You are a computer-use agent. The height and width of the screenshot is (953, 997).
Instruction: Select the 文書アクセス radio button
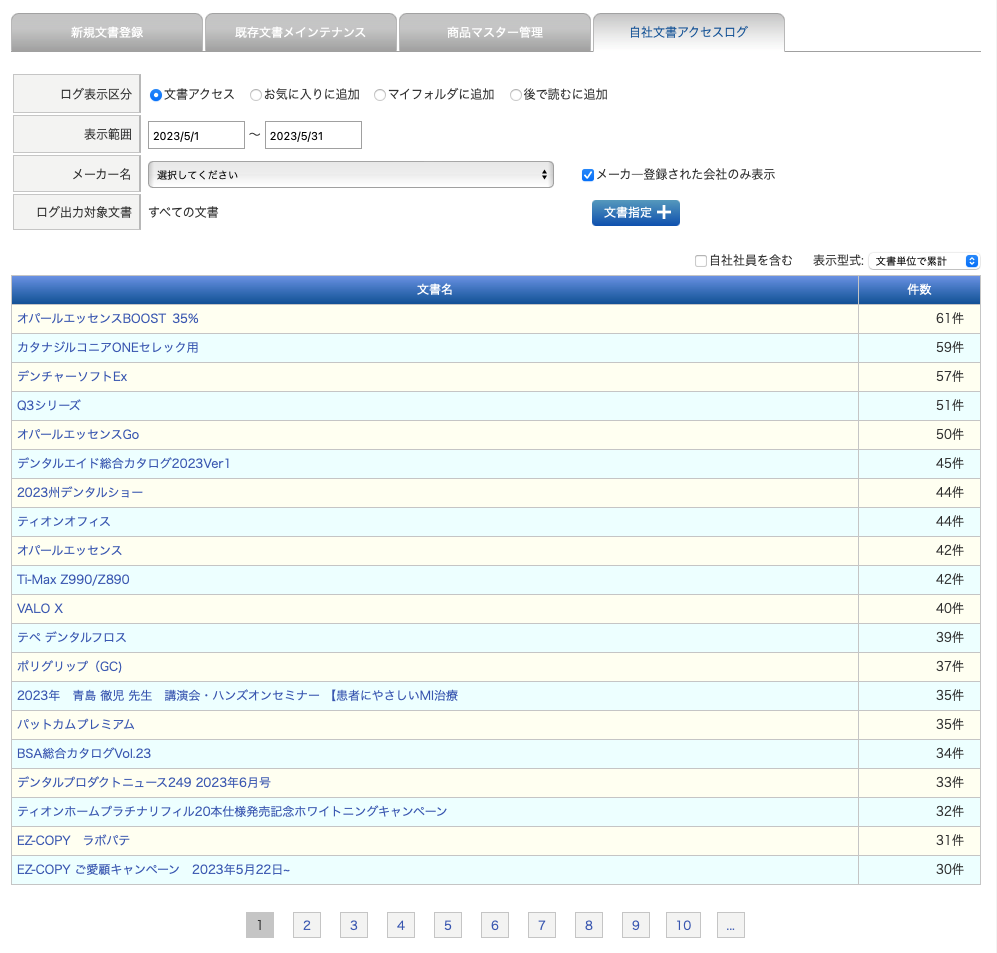pos(156,95)
